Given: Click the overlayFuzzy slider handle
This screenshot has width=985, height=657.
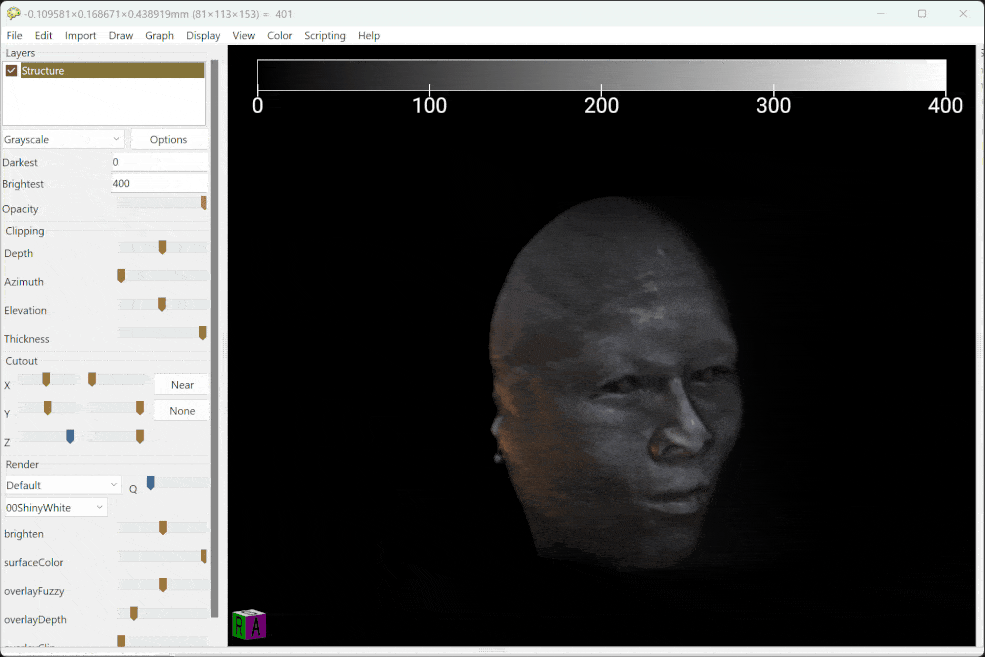Looking at the screenshot, I should [163, 585].
